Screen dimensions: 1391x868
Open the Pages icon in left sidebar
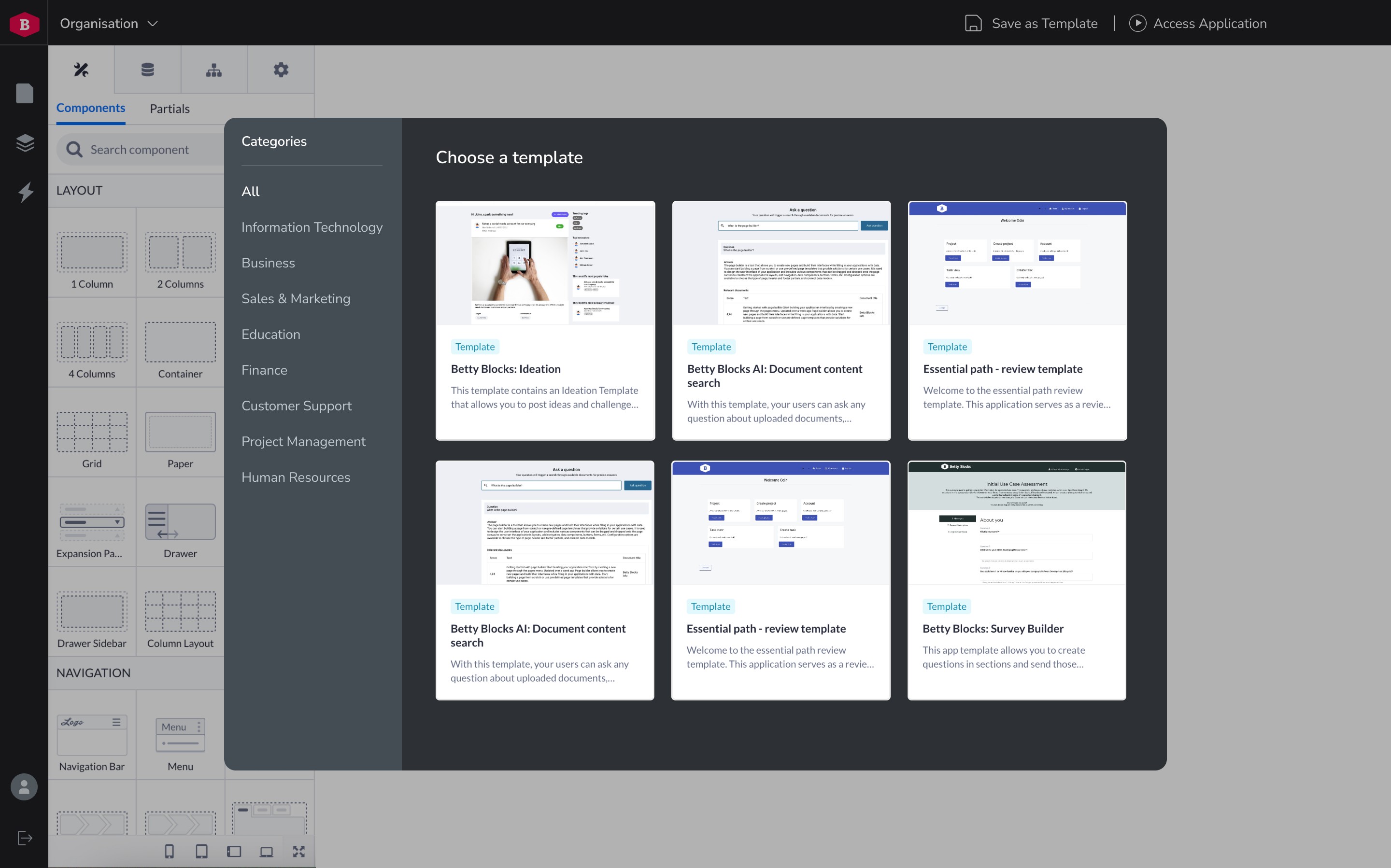tap(24, 93)
